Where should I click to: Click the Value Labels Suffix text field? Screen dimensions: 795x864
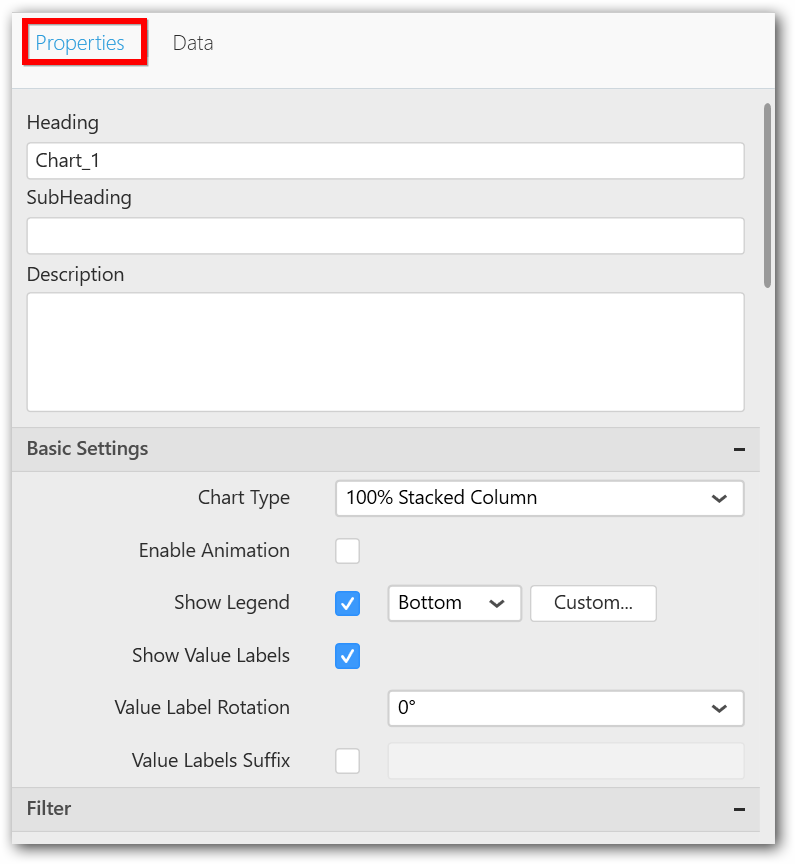pos(565,761)
